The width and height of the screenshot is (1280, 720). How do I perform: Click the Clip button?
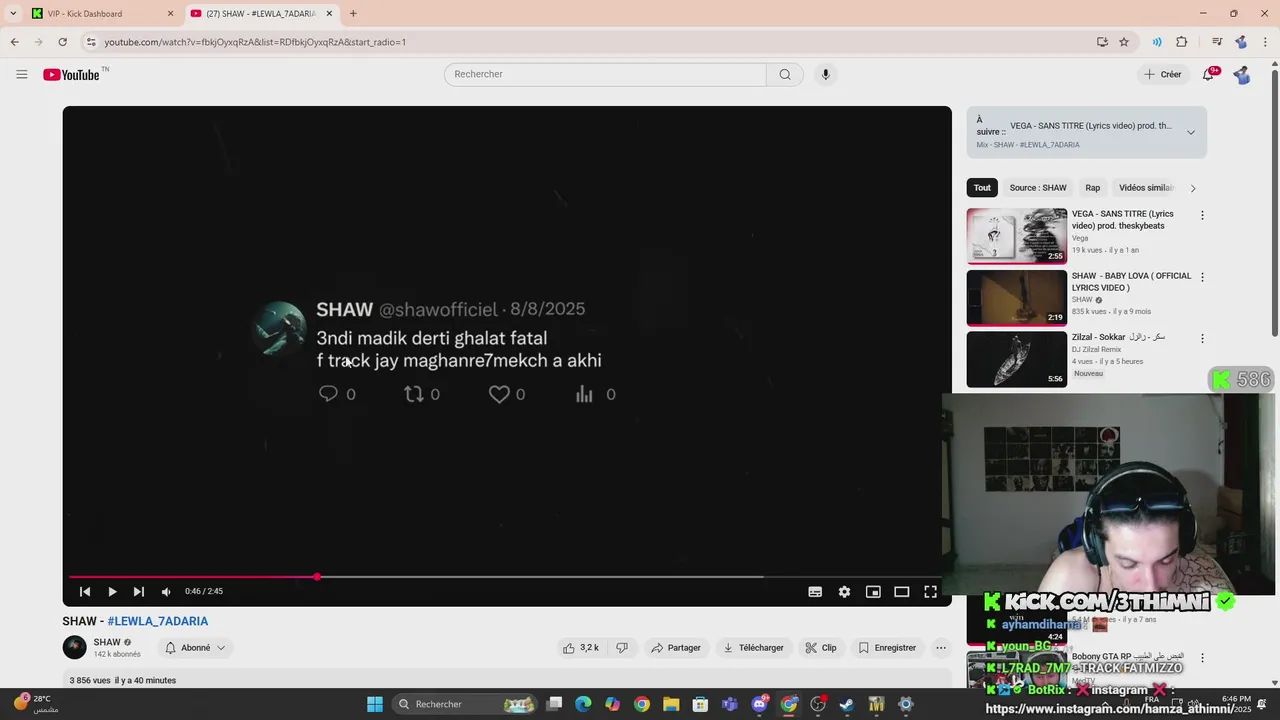[x=821, y=648]
